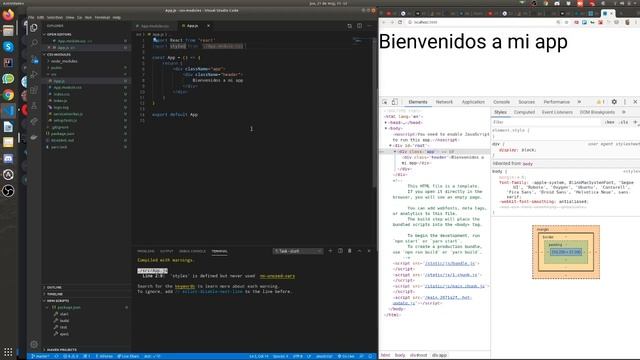This screenshot has height=360, width=640.
Task: Open Discord from Ubuntu dock
Action: (x=8, y=158)
